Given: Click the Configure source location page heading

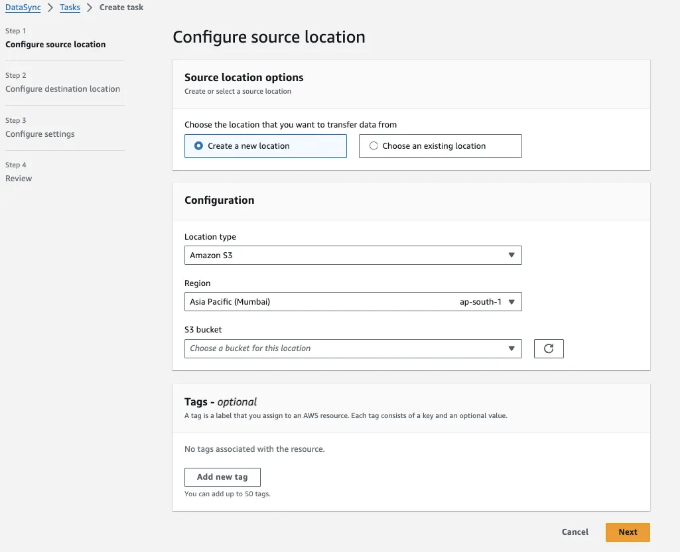Looking at the screenshot, I should point(269,37).
